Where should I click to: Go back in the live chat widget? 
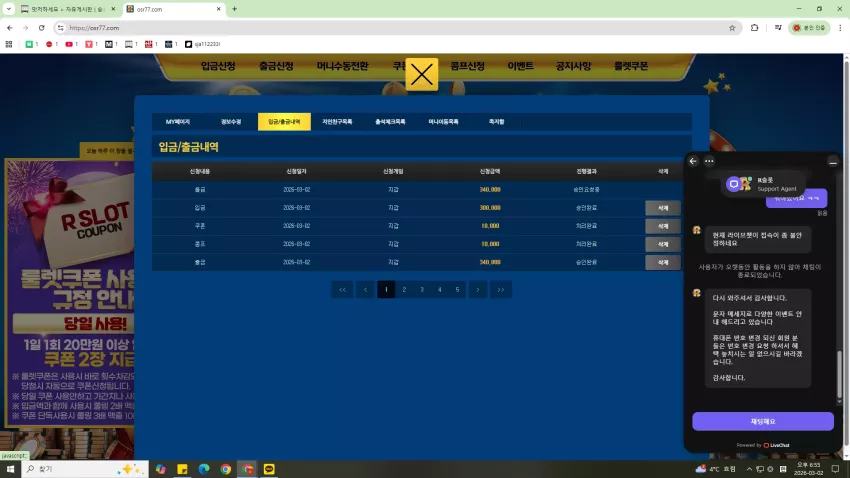coord(693,161)
